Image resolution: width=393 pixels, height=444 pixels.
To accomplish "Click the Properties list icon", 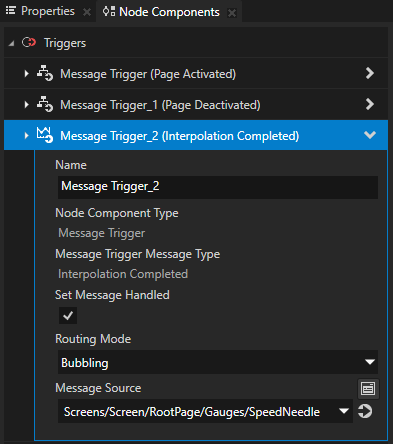I will [11, 11].
